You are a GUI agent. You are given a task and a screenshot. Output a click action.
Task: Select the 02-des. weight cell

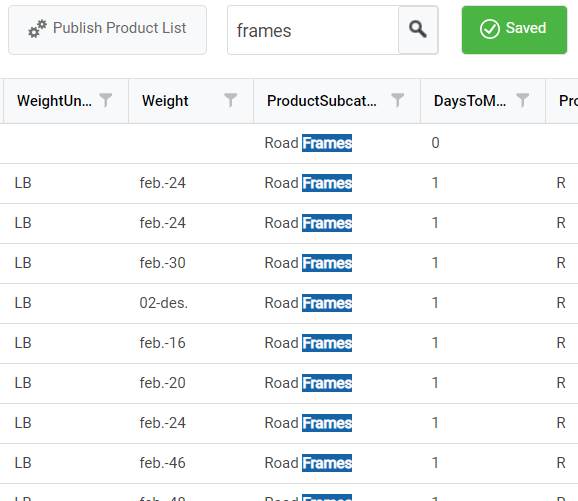[x=191, y=303]
